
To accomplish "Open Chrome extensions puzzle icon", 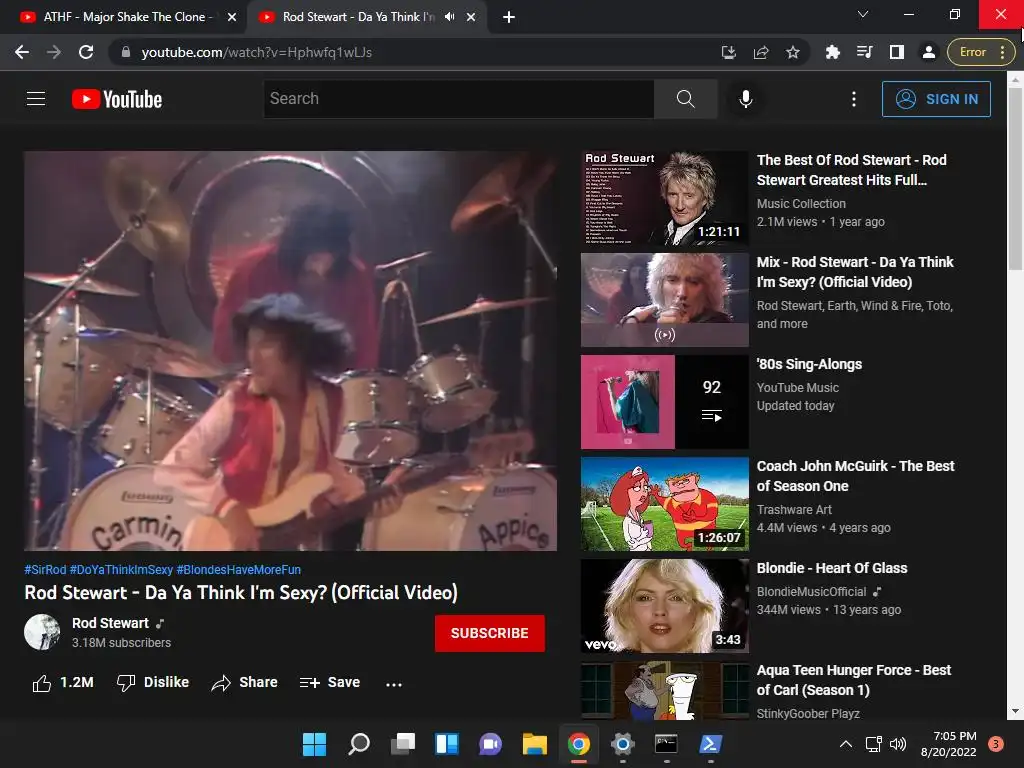I will click(x=833, y=52).
